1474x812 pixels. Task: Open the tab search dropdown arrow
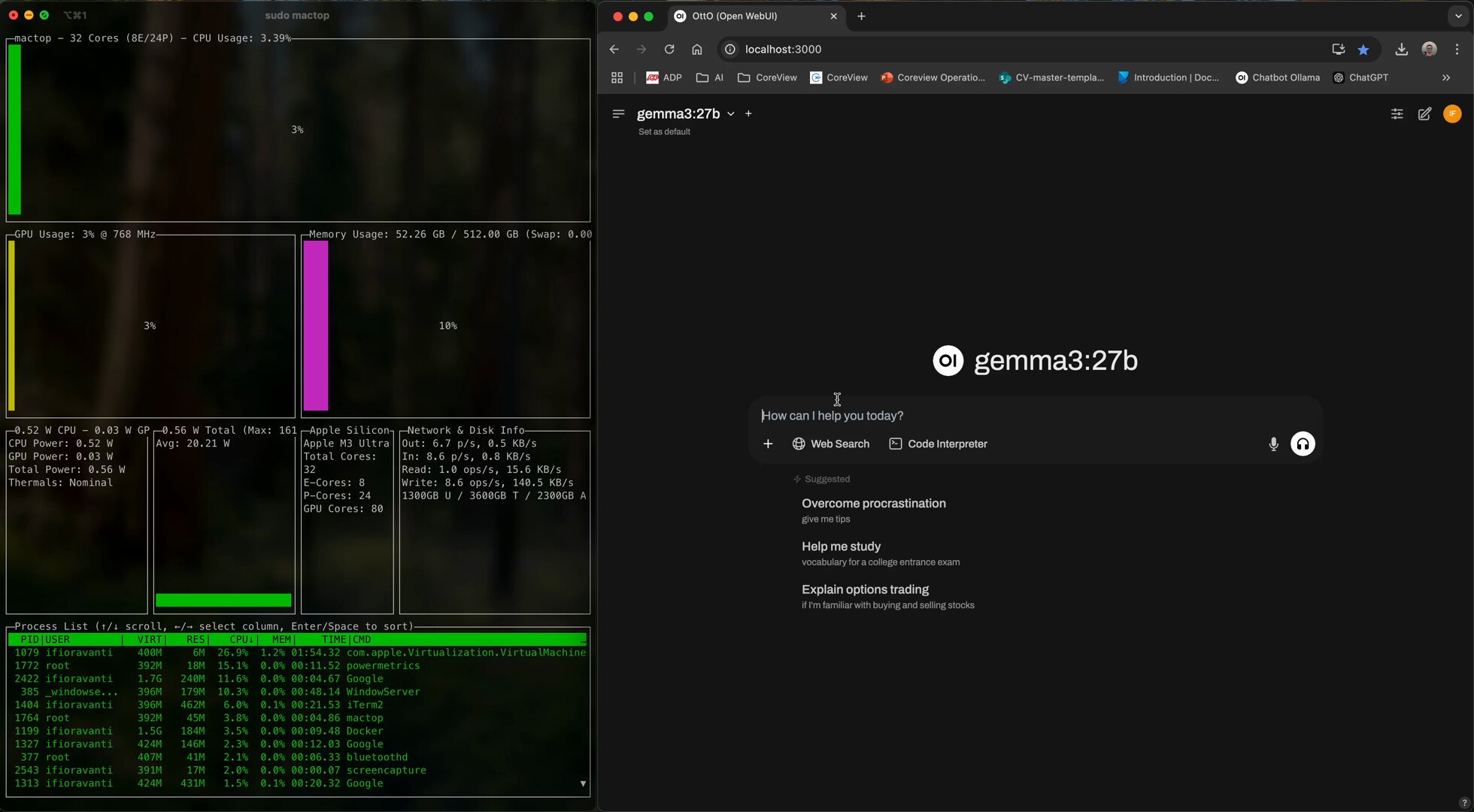(1457, 16)
